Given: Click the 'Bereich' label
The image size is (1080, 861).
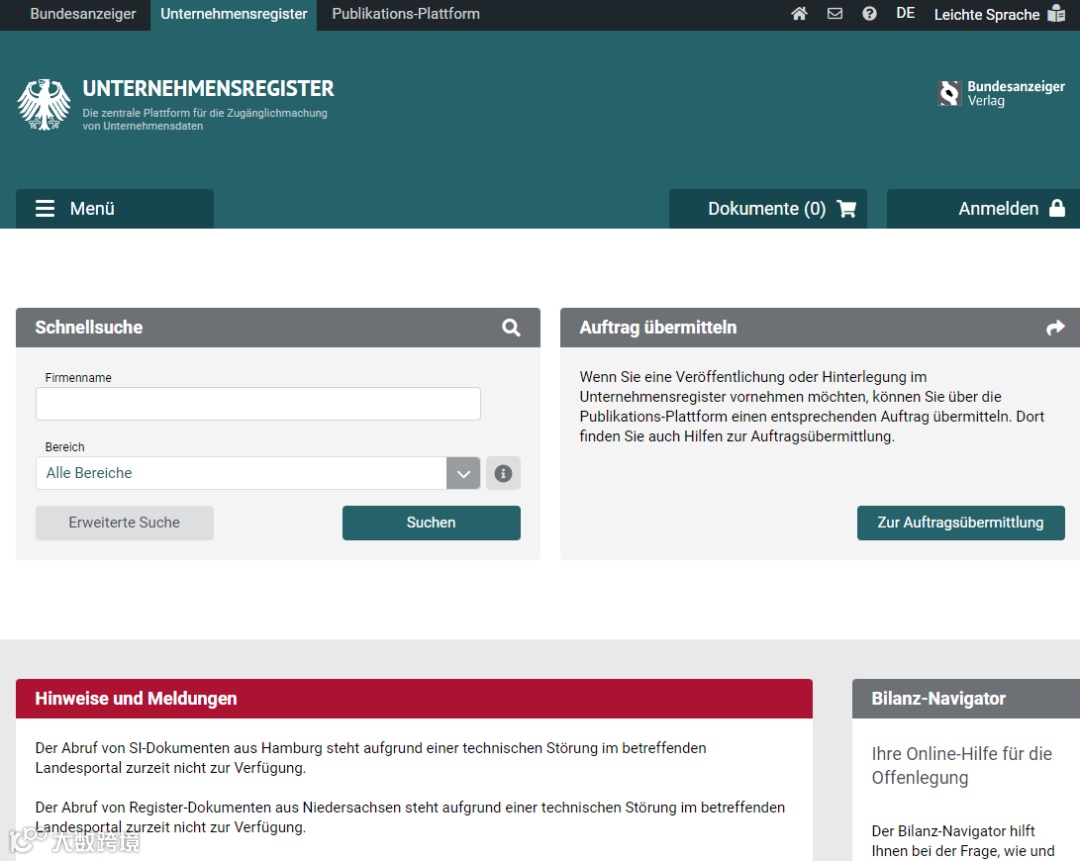Looking at the screenshot, I should pyautogui.click(x=65, y=447).
